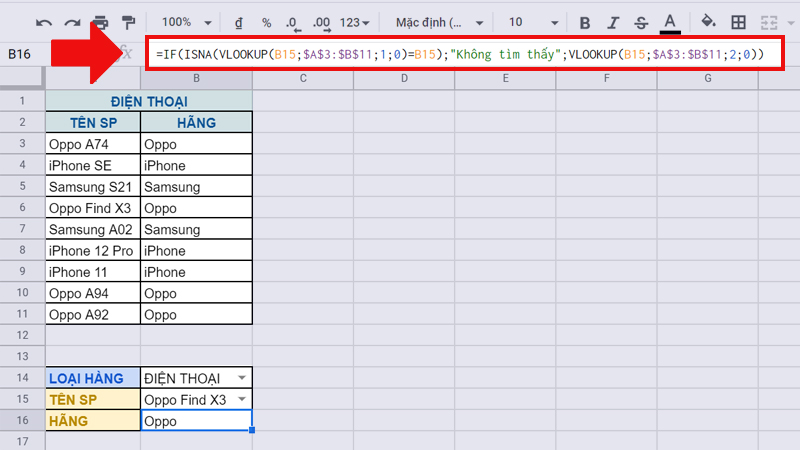Open the text color A swatch
Viewport: 800px width, 450px height.
pyautogui.click(x=670, y=22)
